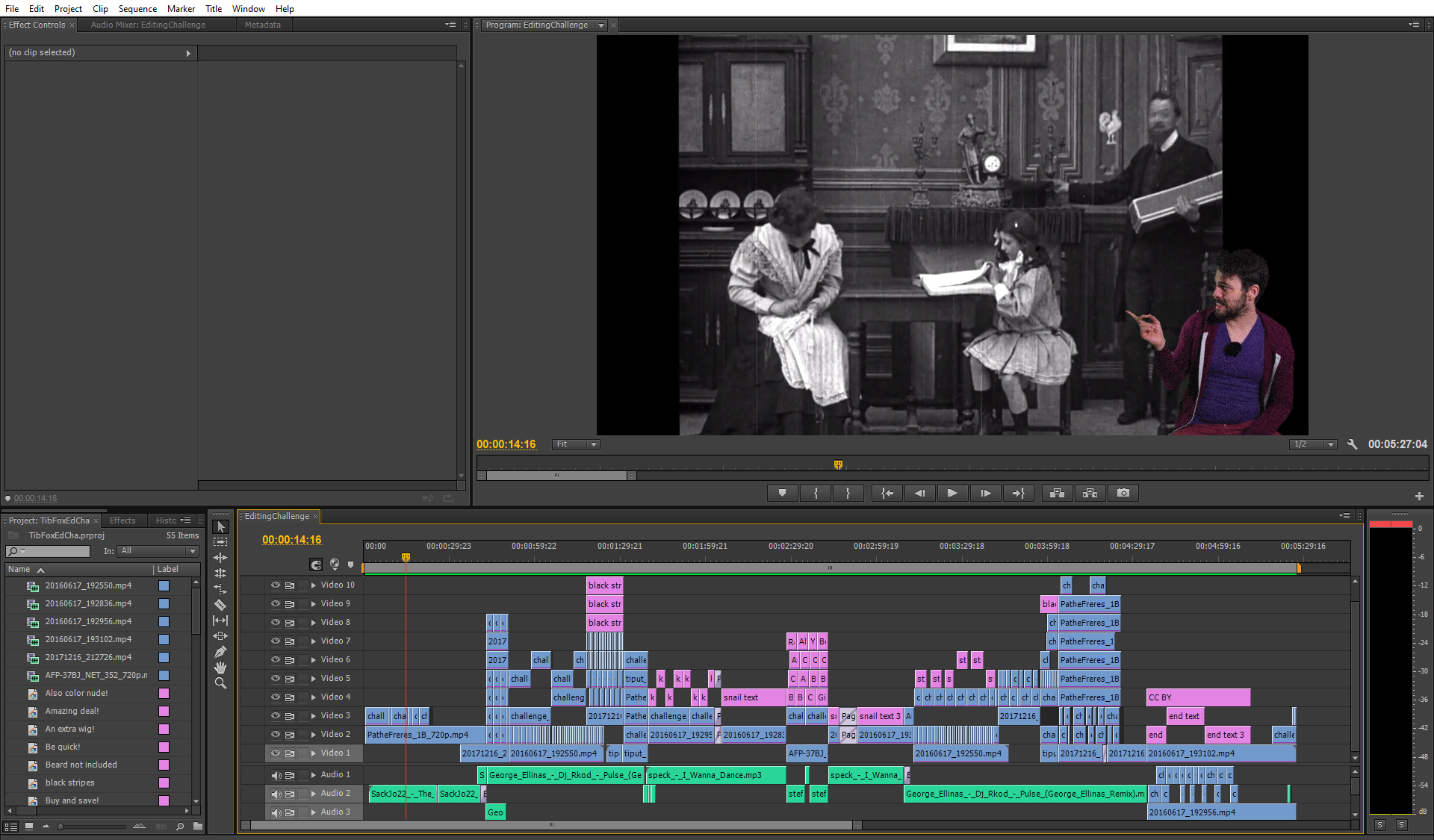
Task: Switch to Metadata tab
Action: pyautogui.click(x=263, y=25)
